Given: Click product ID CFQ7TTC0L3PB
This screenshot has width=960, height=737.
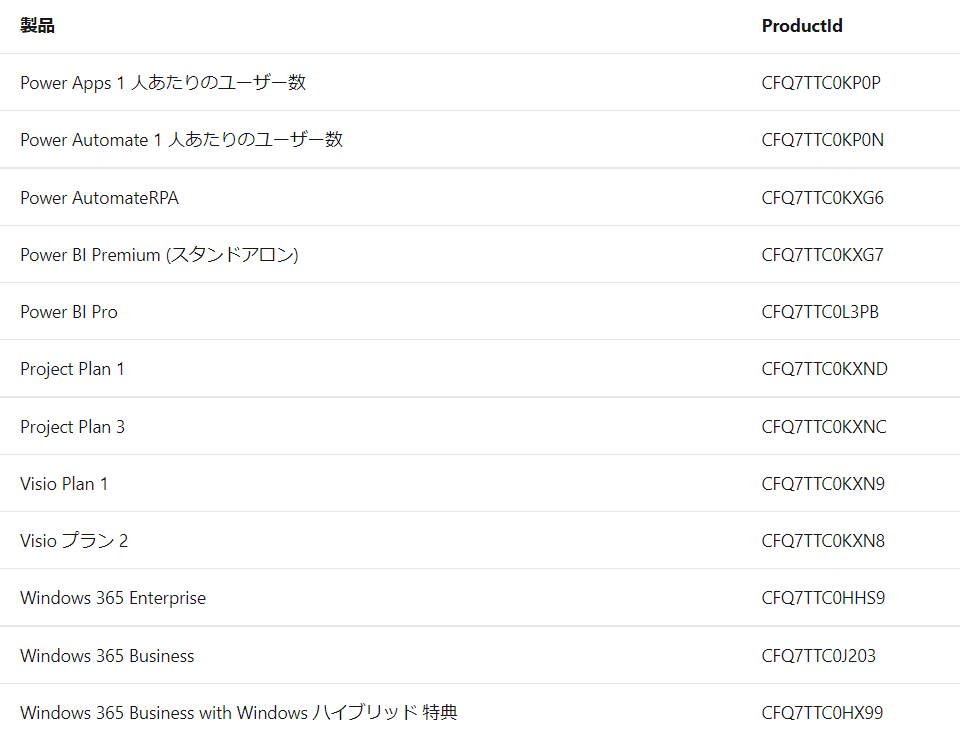Looking at the screenshot, I should pos(820,312).
